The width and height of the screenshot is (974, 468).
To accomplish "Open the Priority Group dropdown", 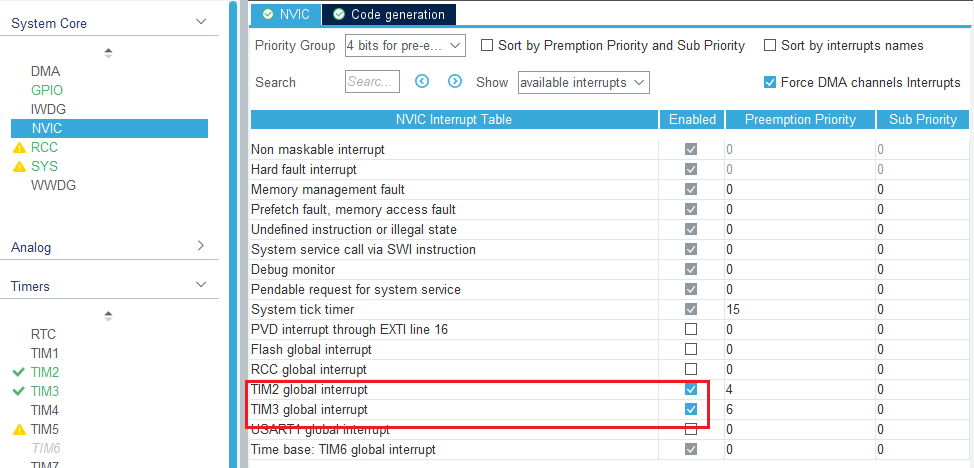I will pyautogui.click(x=405, y=45).
